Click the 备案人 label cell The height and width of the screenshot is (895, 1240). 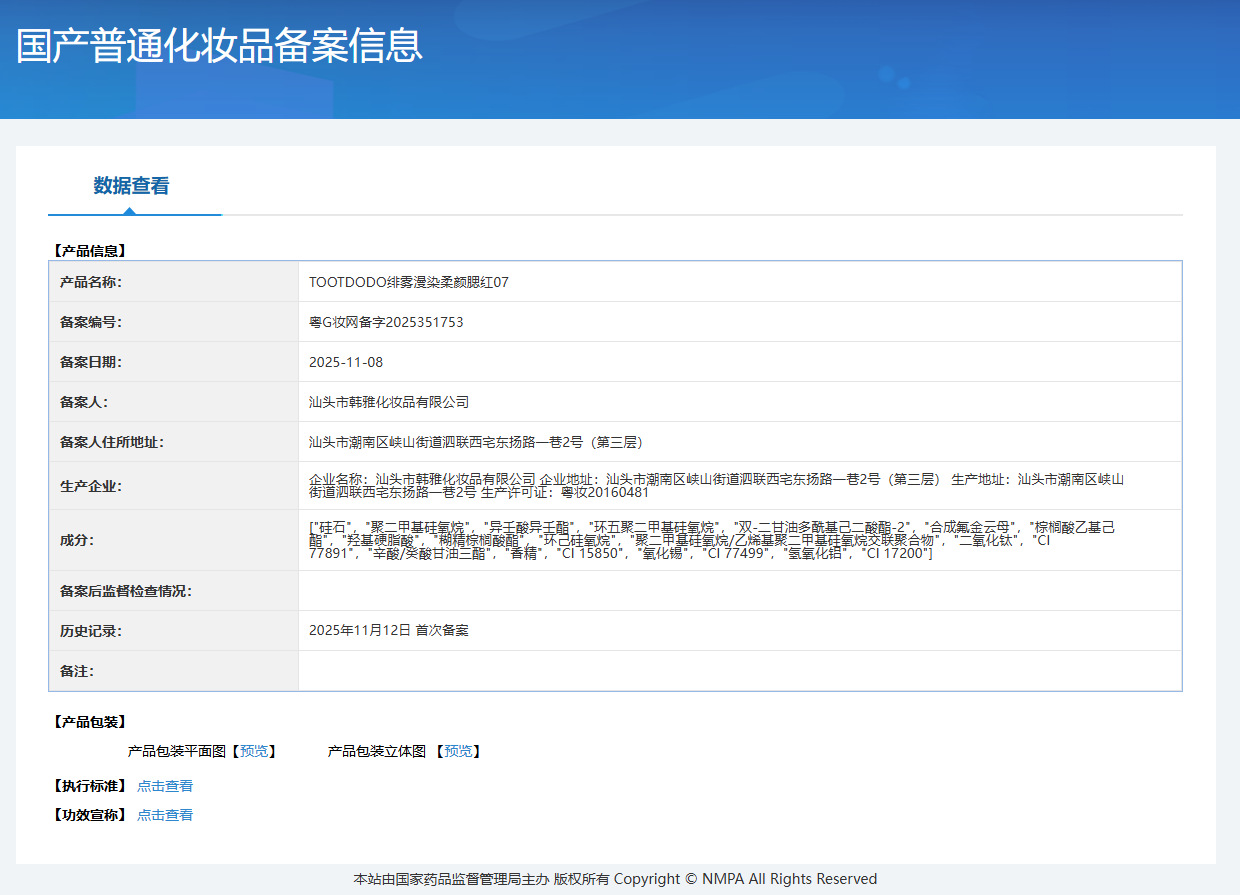(174, 402)
